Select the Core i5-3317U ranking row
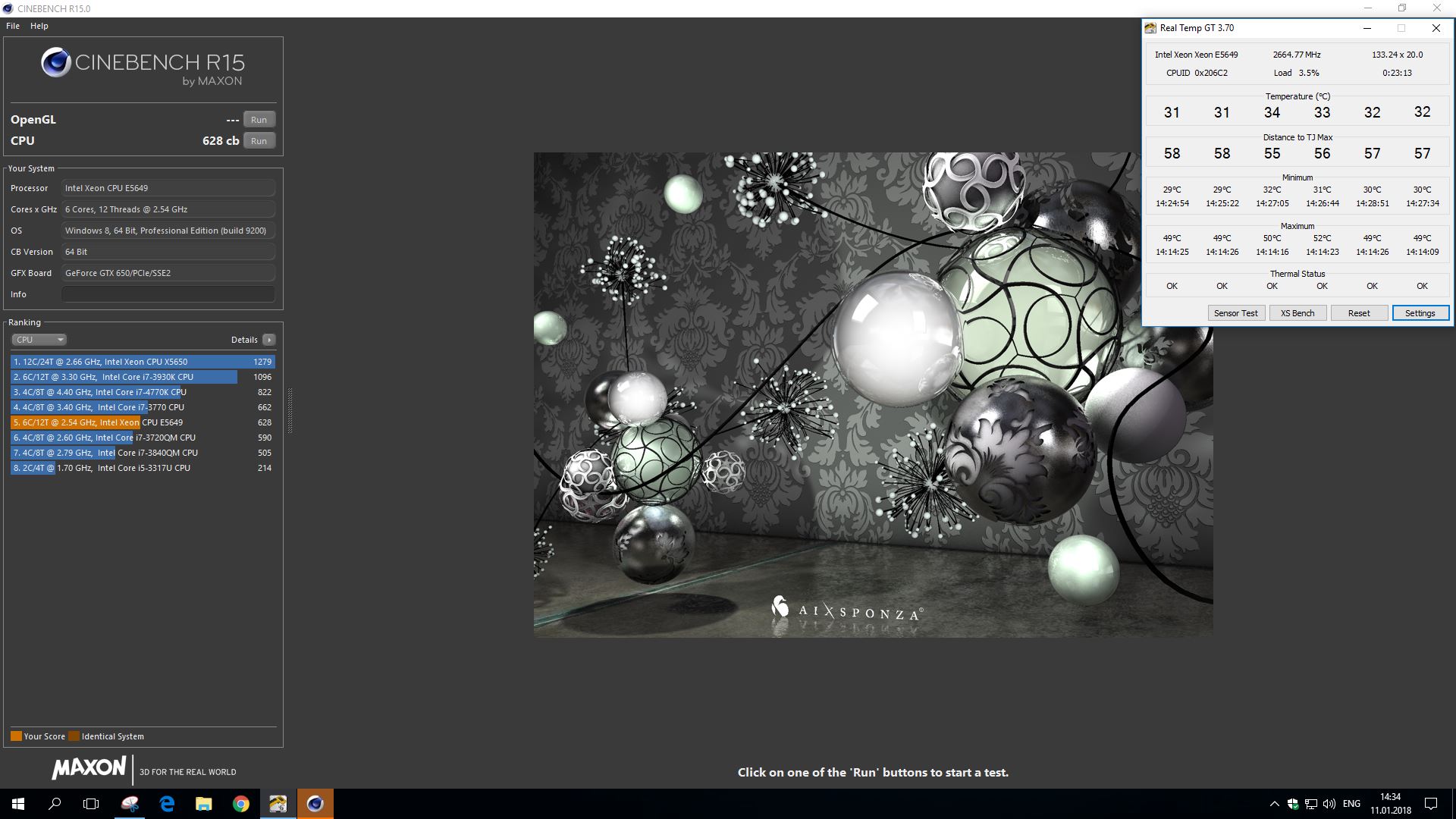This screenshot has height=819, width=1456. [x=143, y=468]
